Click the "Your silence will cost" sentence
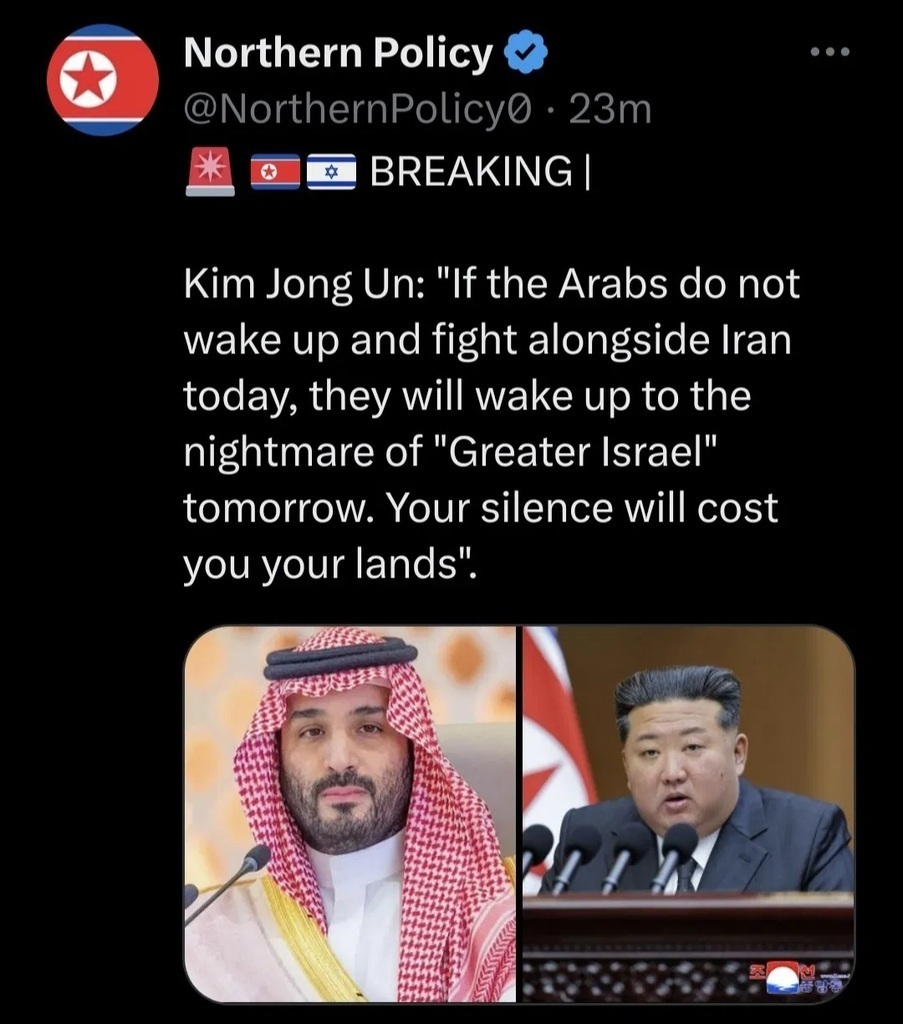Image resolution: width=903 pixels, height=1024 pixels. coord(582,508)
